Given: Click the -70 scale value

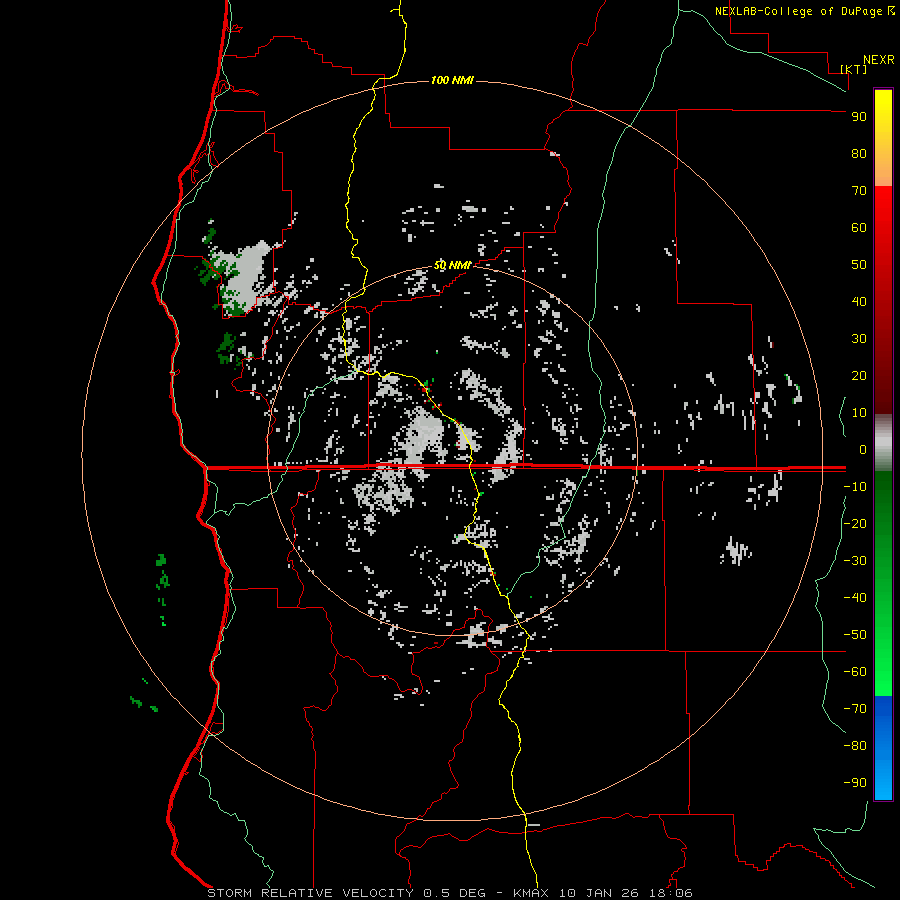Looking at the screenshot, I should tap(855, 709).
